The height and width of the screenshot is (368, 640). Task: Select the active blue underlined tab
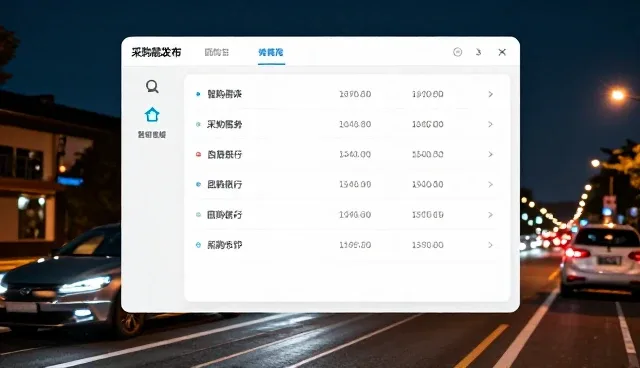271,52
